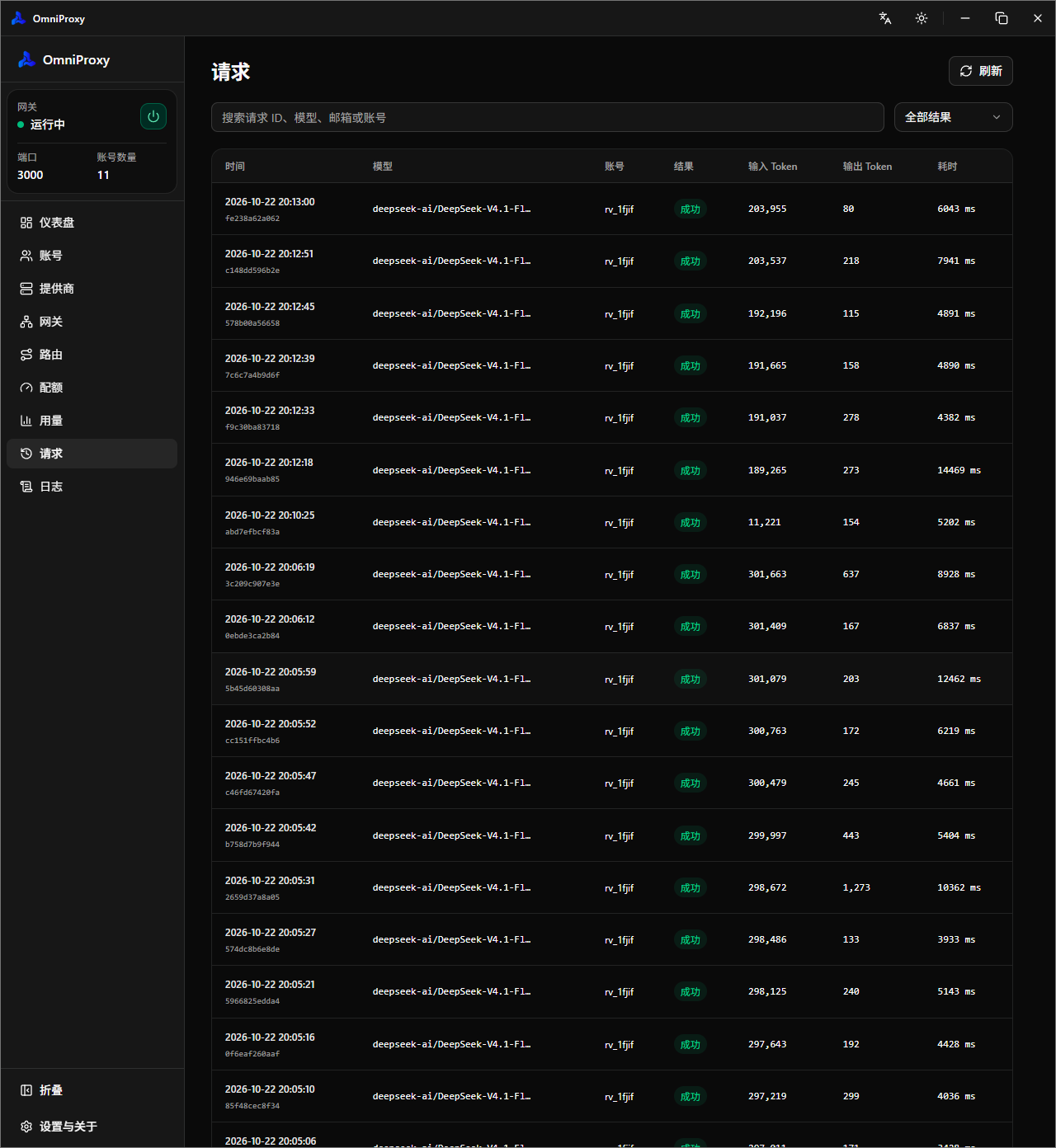Click the 耗时 column header
The height and width of the screenshot is (1148, 1056).
(947, 167)
